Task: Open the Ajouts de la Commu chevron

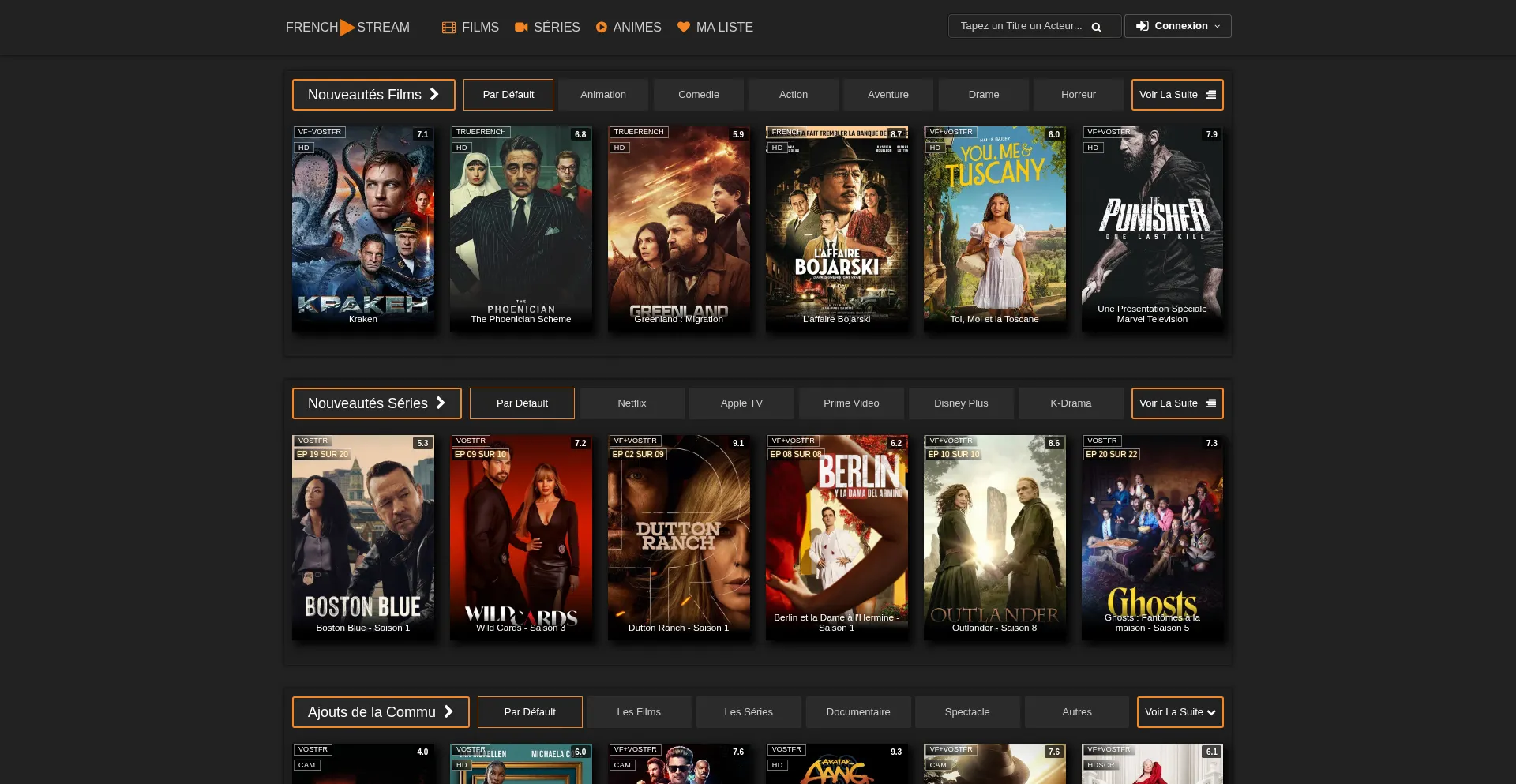Action: (x=448, y=711)
